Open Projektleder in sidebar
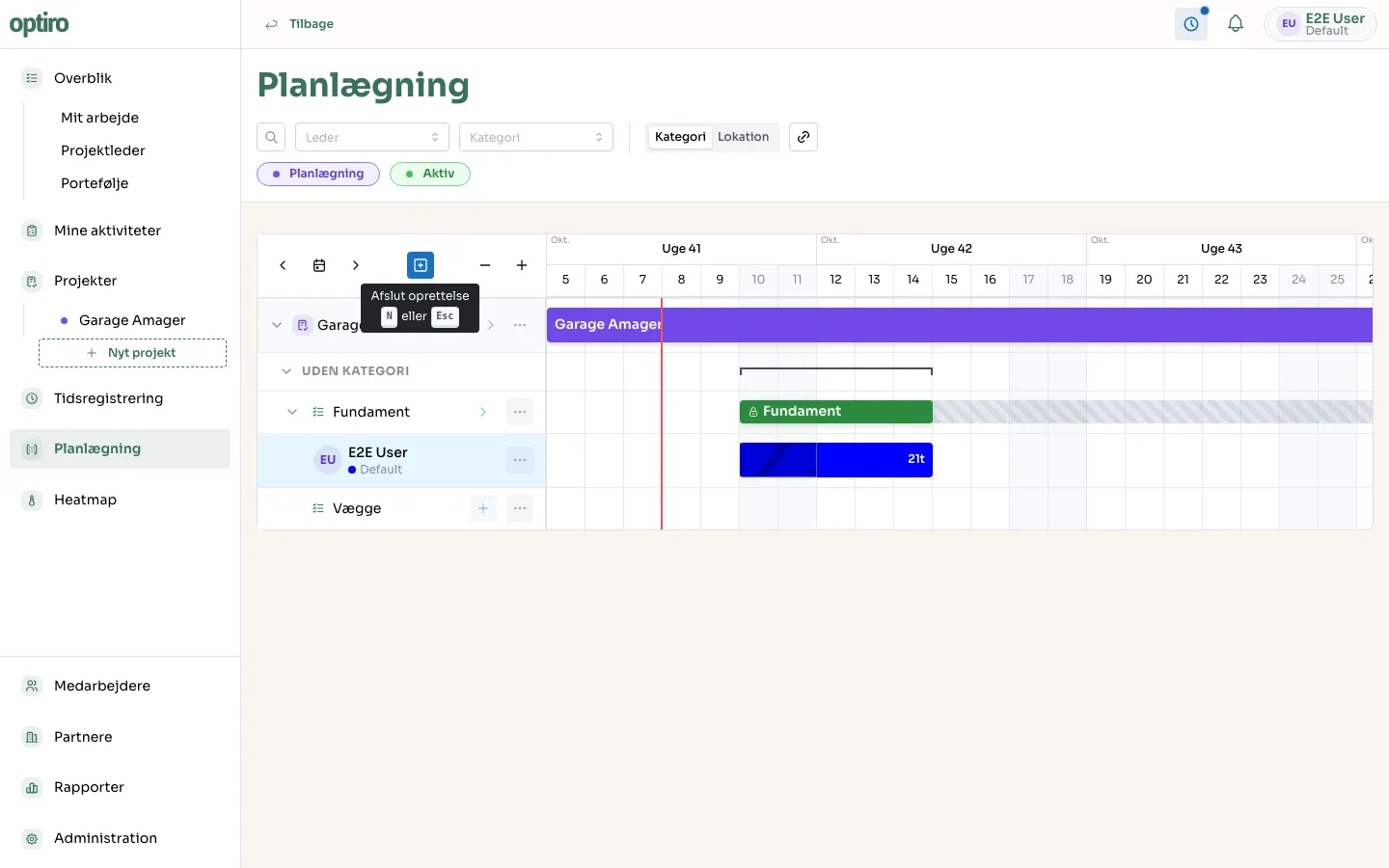 (x=103, y=150)
